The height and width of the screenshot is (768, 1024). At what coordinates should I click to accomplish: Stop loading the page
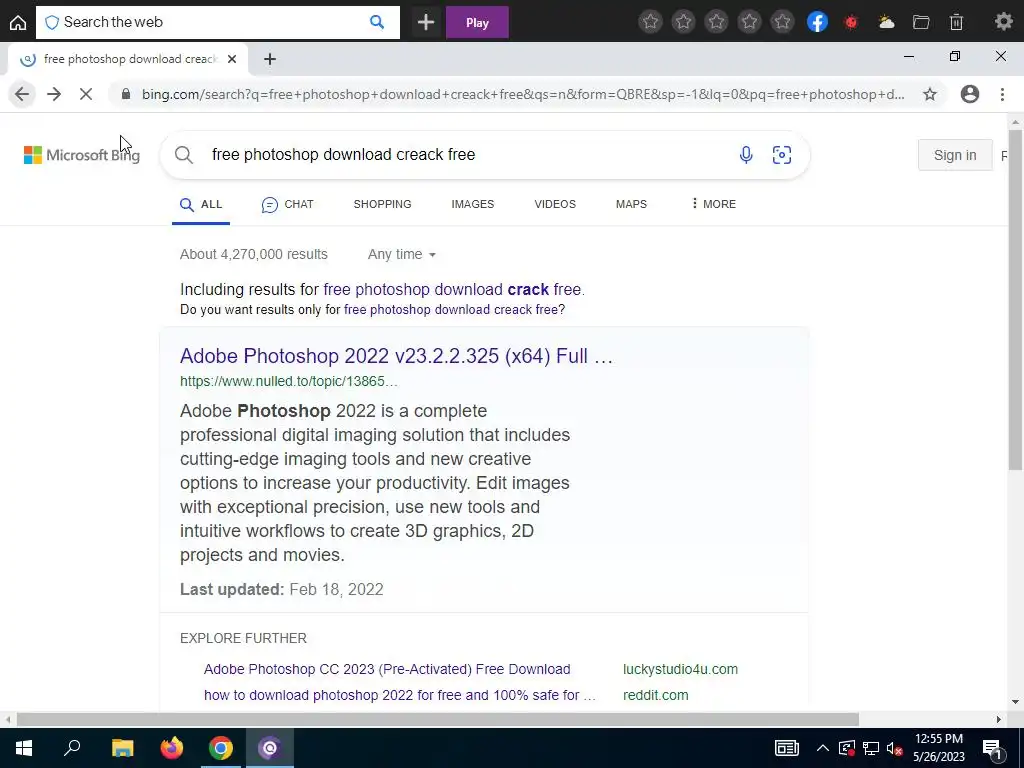86,94
